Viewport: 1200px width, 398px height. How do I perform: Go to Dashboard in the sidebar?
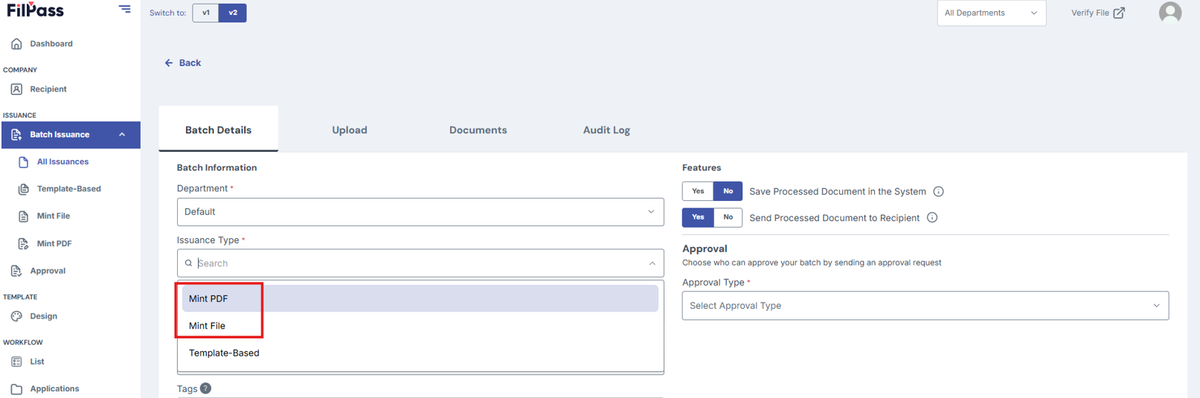click(51, 44)
